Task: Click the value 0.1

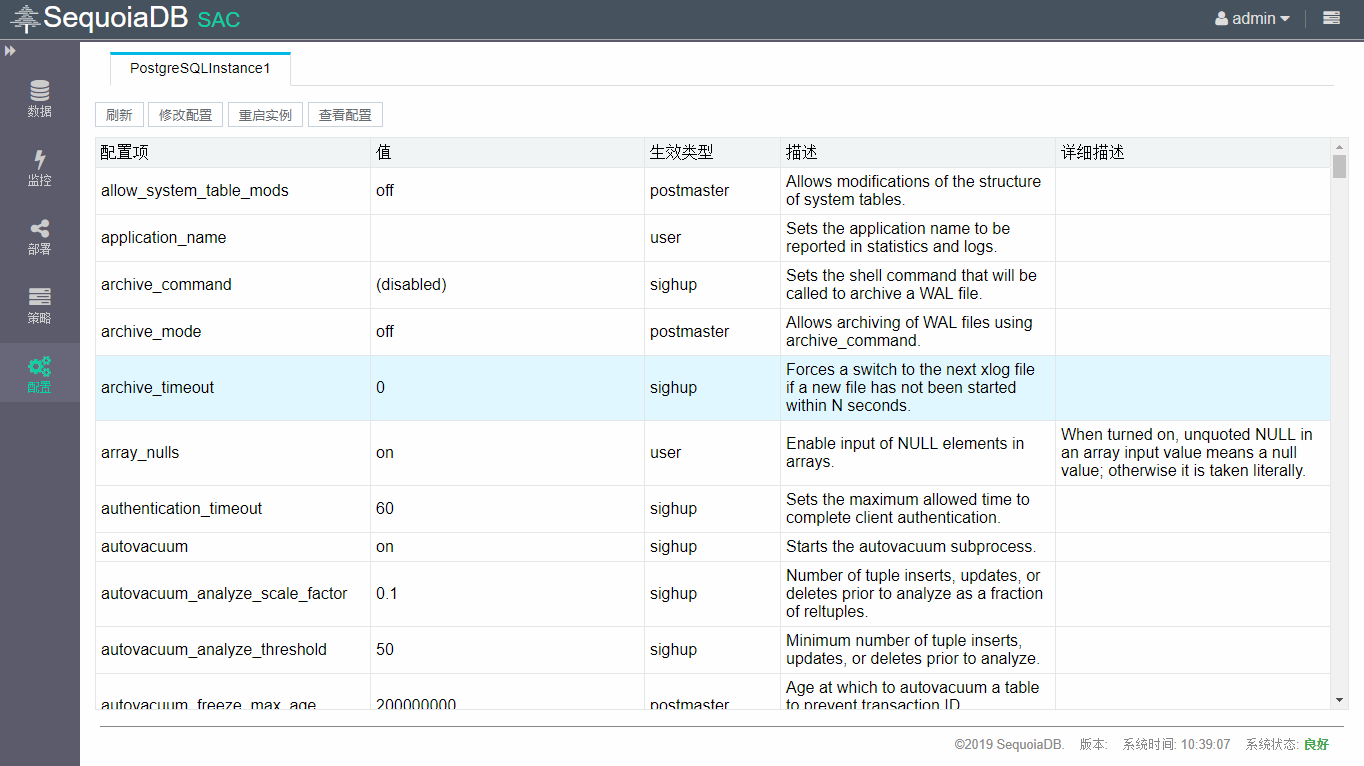Action: [387, 593]
